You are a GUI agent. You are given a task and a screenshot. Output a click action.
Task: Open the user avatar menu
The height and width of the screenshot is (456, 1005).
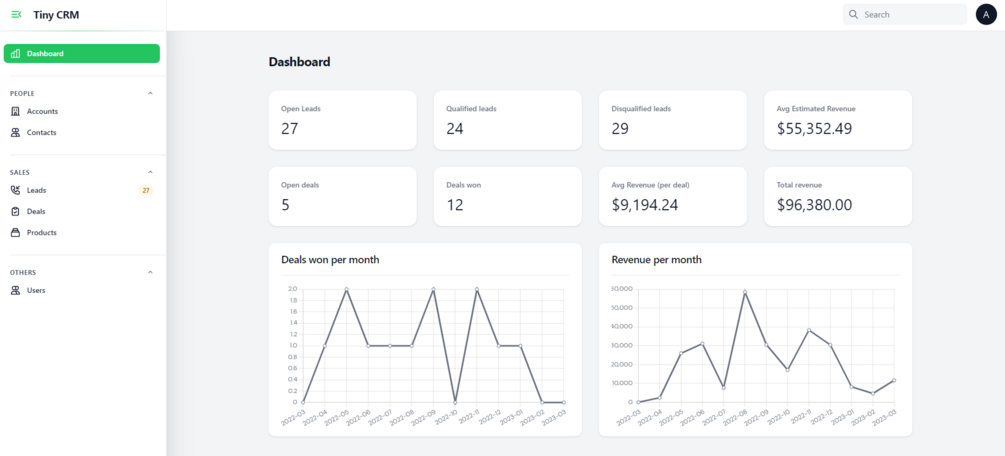(x=986, y=14)
